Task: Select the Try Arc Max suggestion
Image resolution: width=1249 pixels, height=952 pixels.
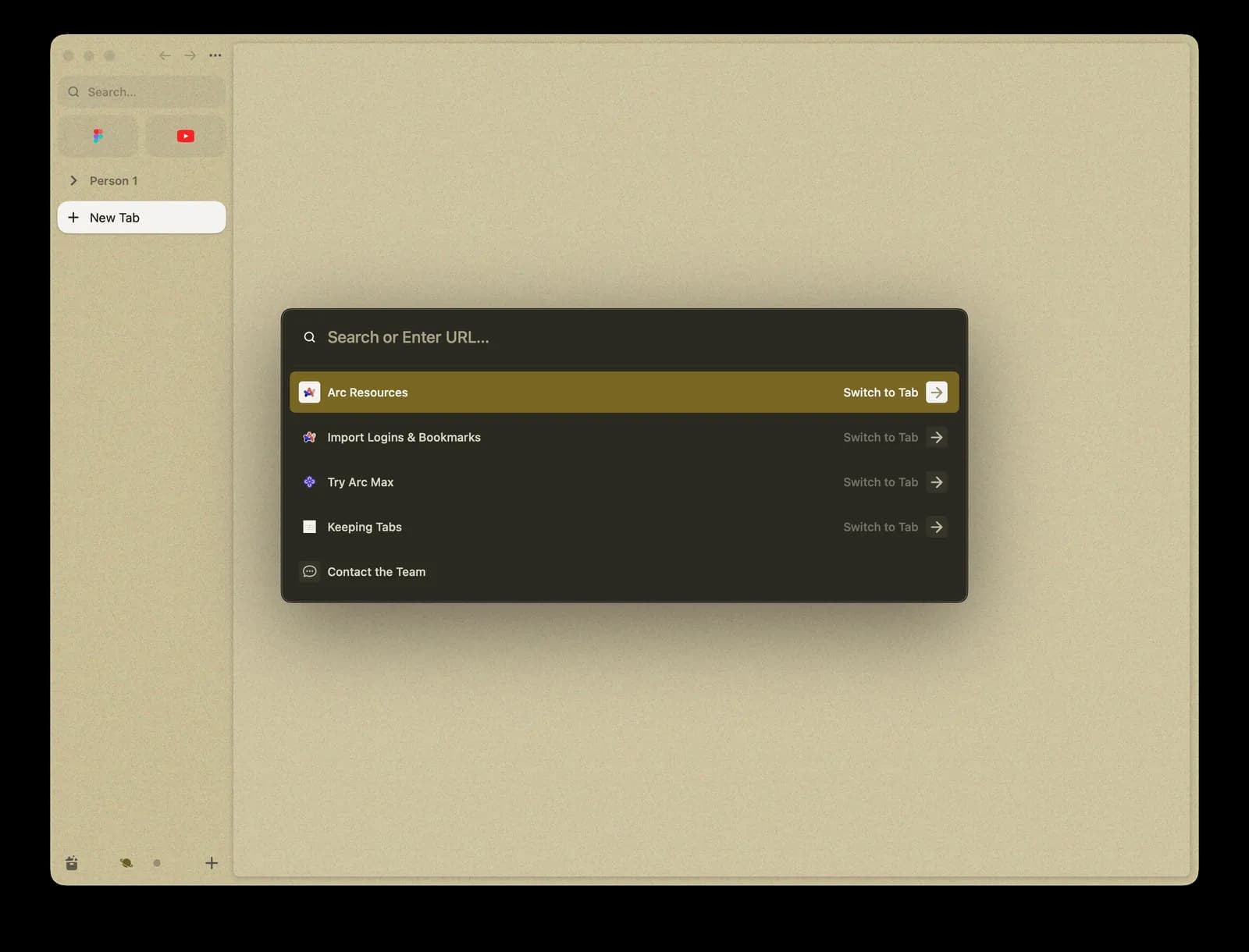Action: coord(624,481)
